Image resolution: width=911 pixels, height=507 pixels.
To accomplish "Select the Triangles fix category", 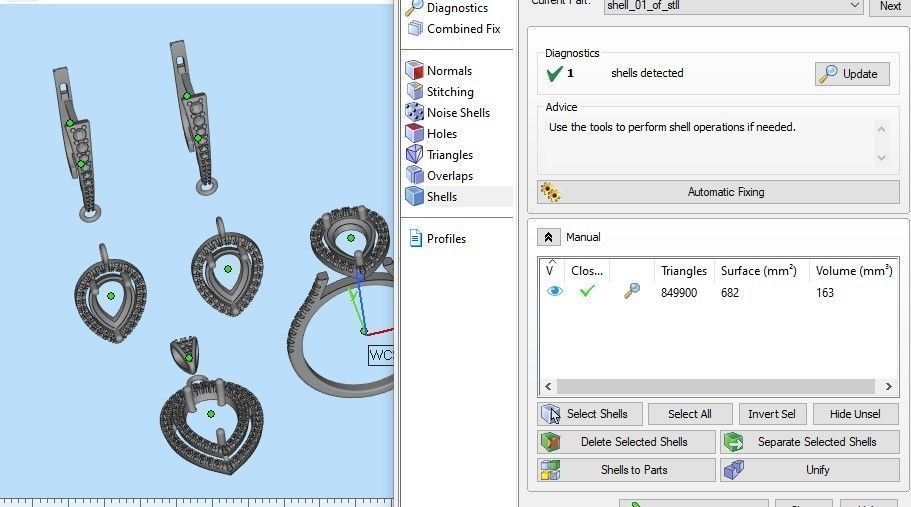I will [440, 154].
